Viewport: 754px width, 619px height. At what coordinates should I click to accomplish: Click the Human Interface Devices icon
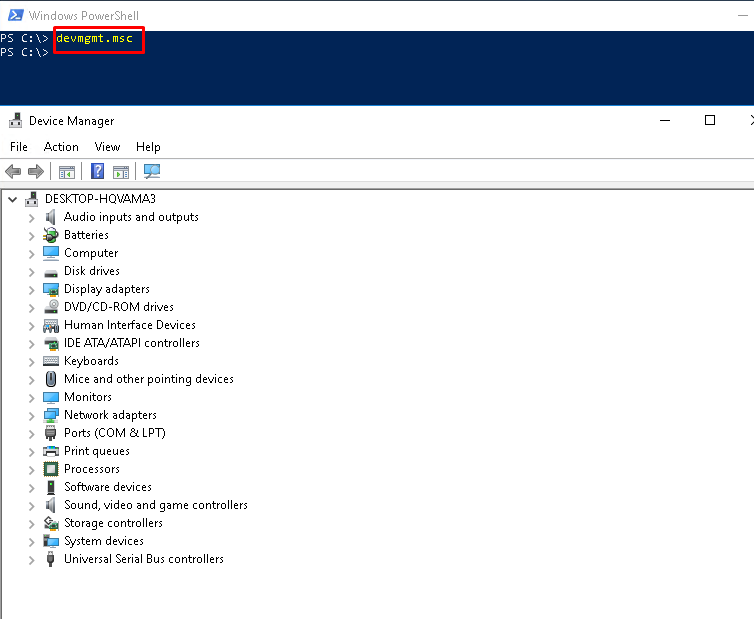(x=50, y=326)
